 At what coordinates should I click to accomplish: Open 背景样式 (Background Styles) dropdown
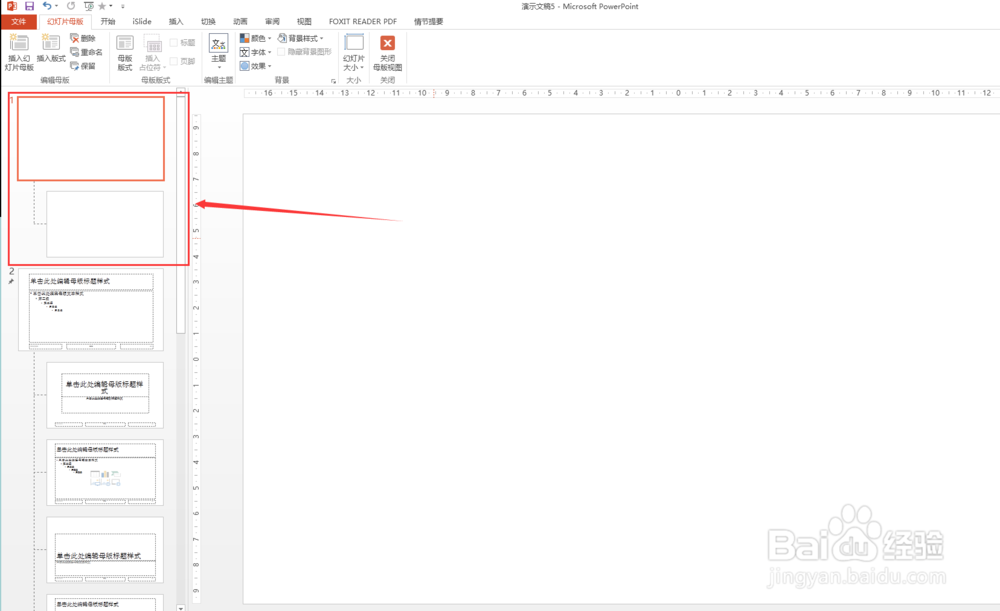pos(301,38)
